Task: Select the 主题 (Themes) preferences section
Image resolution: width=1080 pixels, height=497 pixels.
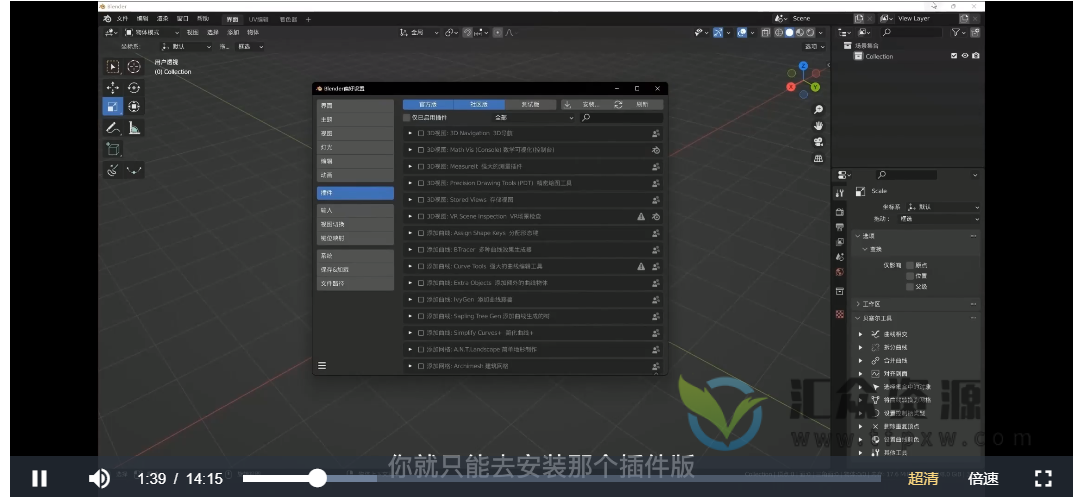Action: 355,120
